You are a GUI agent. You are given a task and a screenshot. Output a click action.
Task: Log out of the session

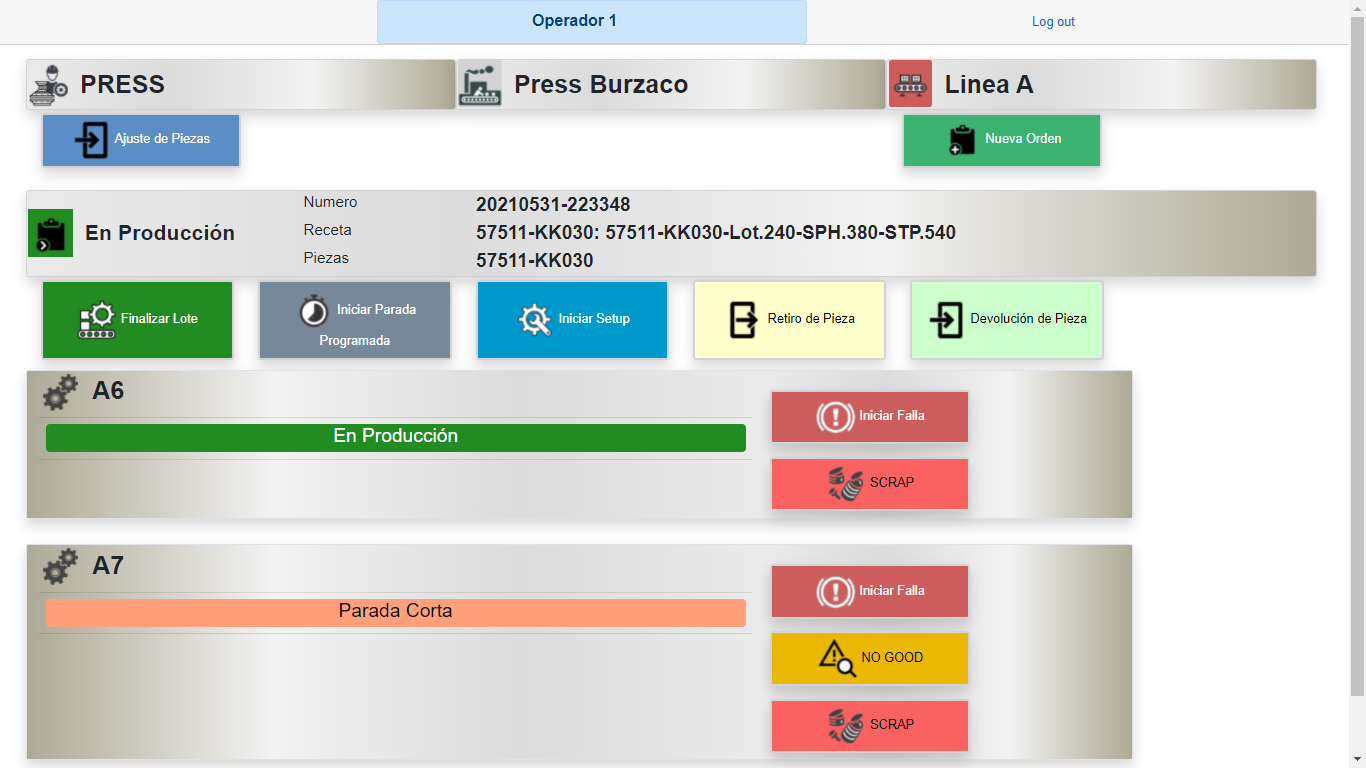pyautogui.click(x=1053, y=22)
